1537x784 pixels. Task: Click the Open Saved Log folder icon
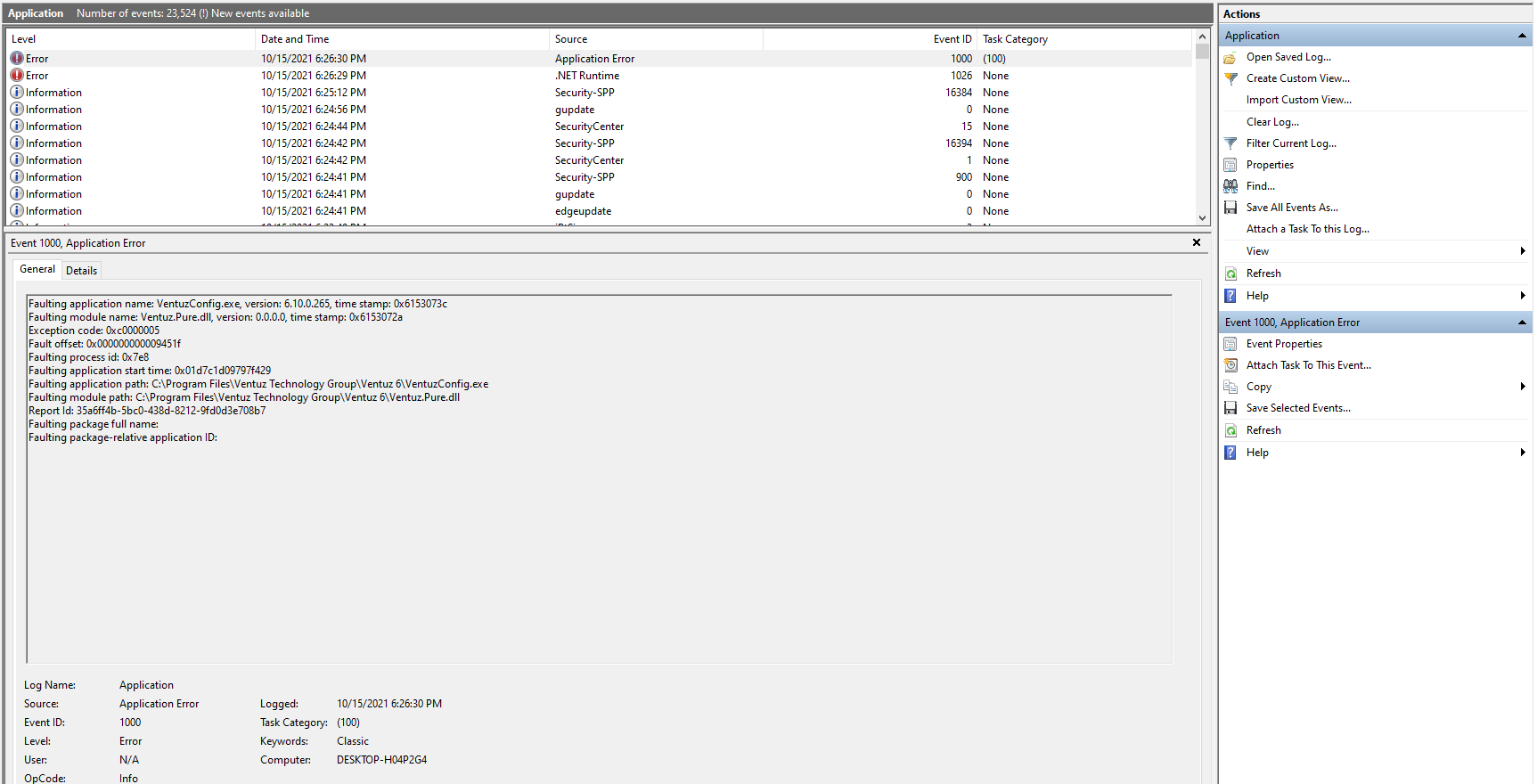point(1230,57)
